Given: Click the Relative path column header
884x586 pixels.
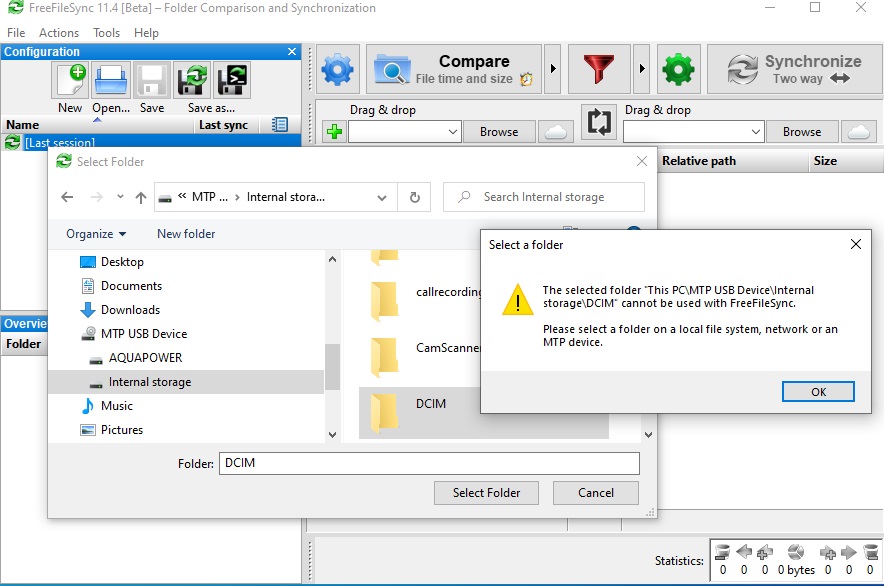Looking at the screenshot, I should point(731,161).
